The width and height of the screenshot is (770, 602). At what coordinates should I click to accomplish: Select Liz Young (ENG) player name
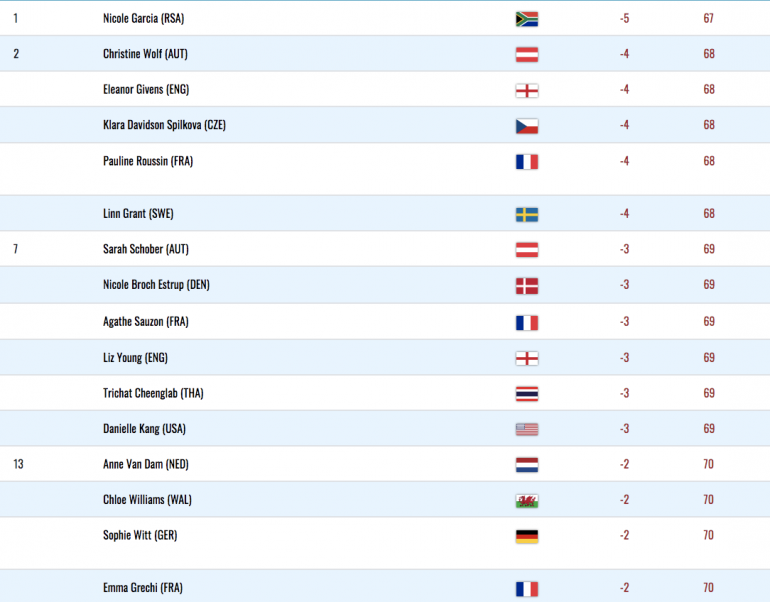click(135, 358)
